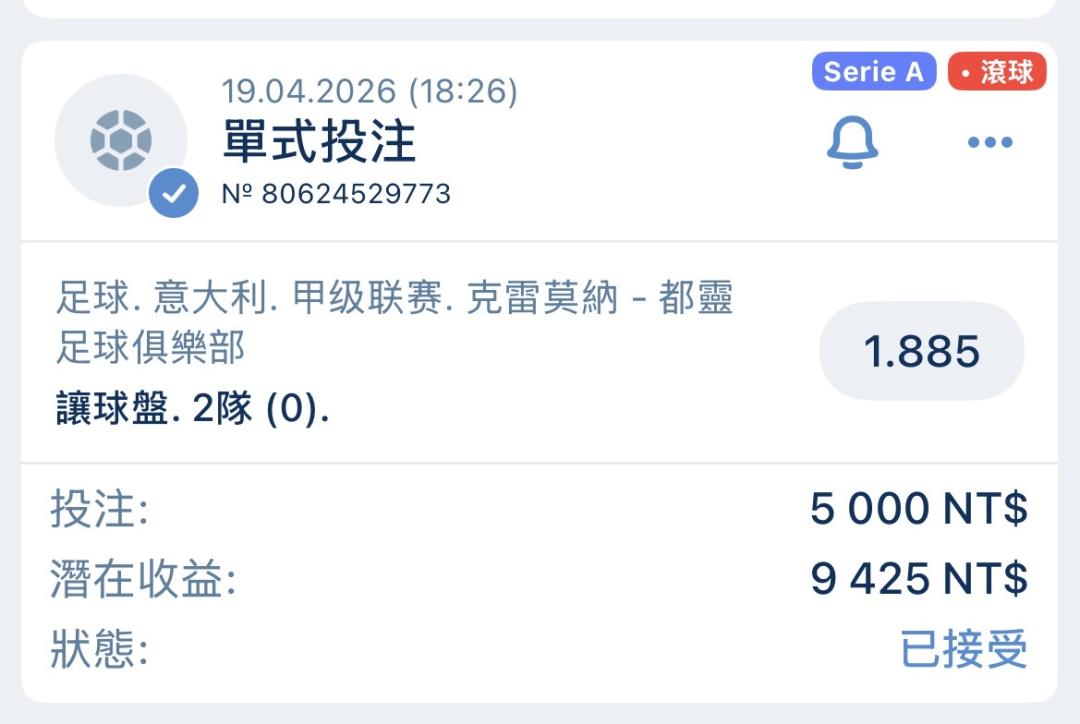Tap the 5 000 NT$ stake amount
Image resolution: width=1080 pixels, height=724 pixels.
(x=918, y=509)
